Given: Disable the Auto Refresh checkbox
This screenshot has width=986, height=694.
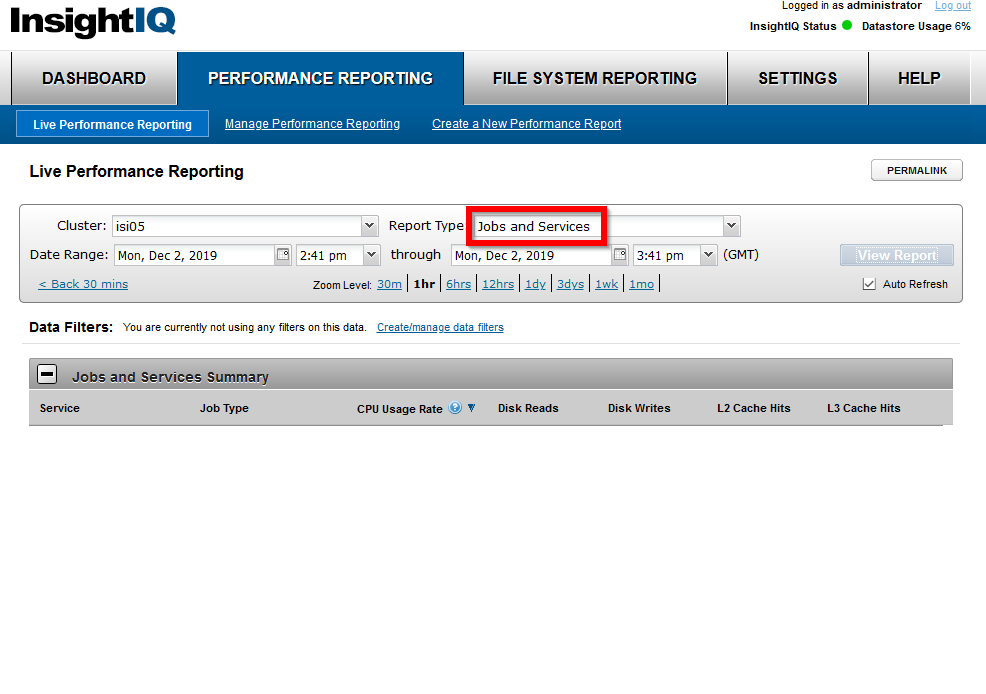Looking at the screenshot, I should 869,283.
